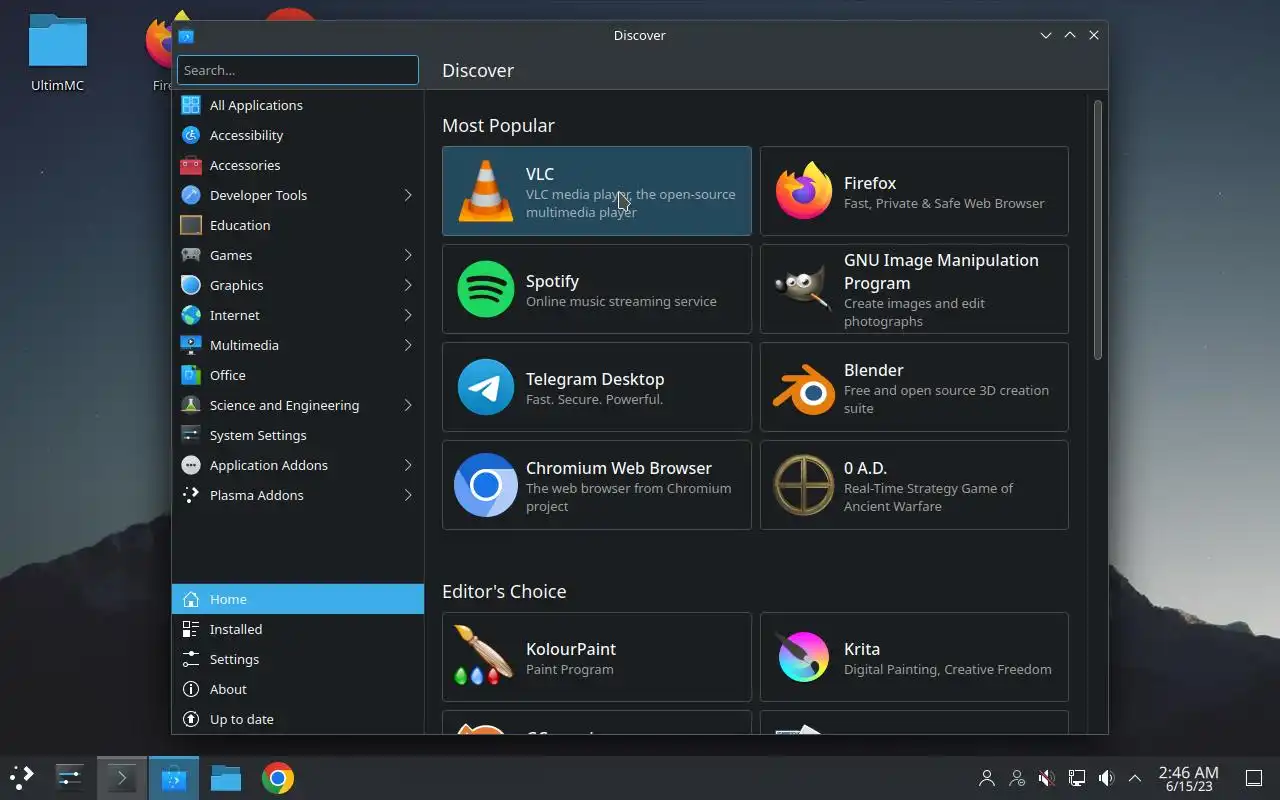Click the content area vertical scrollbar
This screenshot has width=1280, height=800.
coord(1097,230)
